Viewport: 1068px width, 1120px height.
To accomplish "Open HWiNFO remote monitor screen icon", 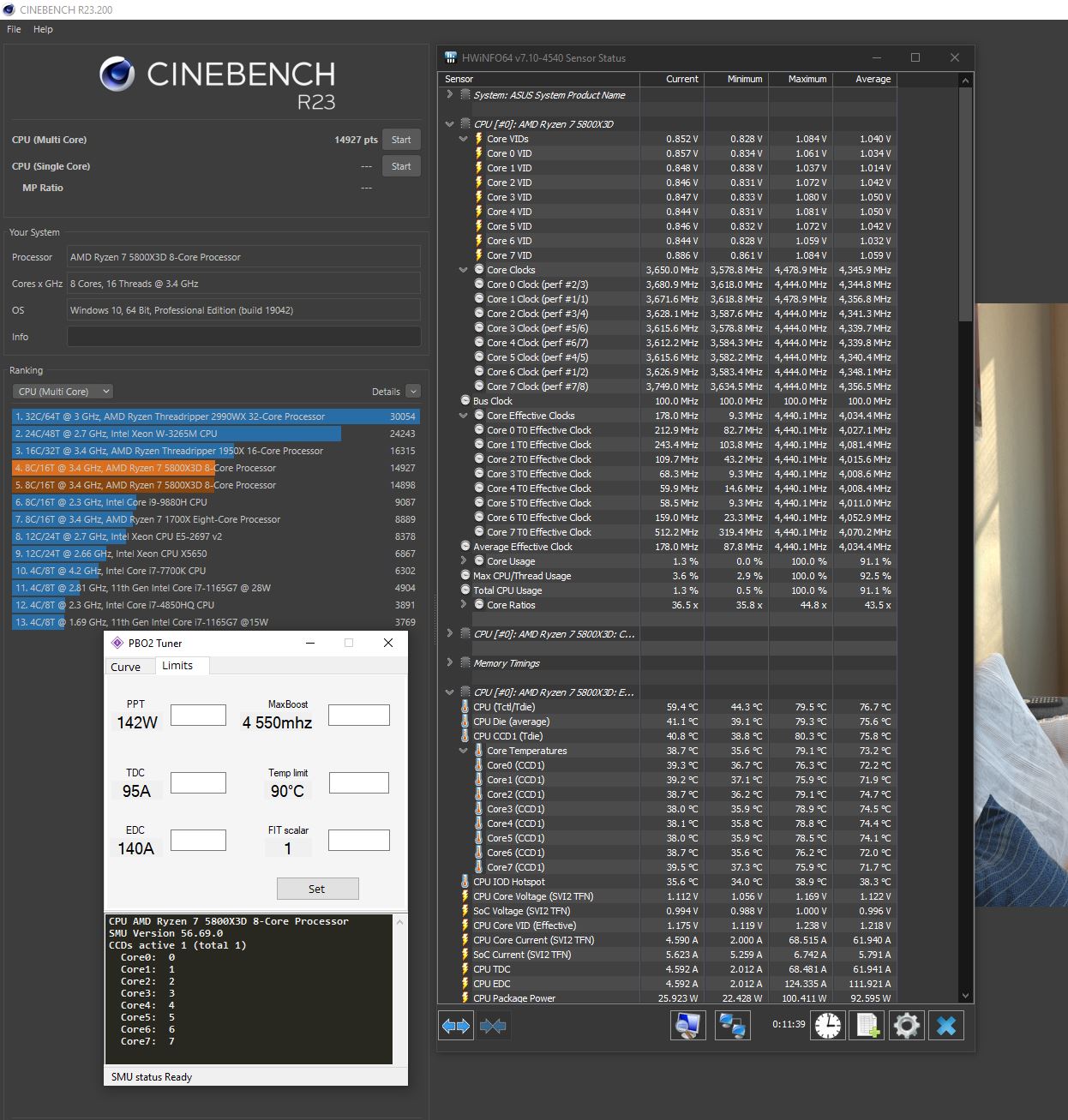I will (687, 1026).
